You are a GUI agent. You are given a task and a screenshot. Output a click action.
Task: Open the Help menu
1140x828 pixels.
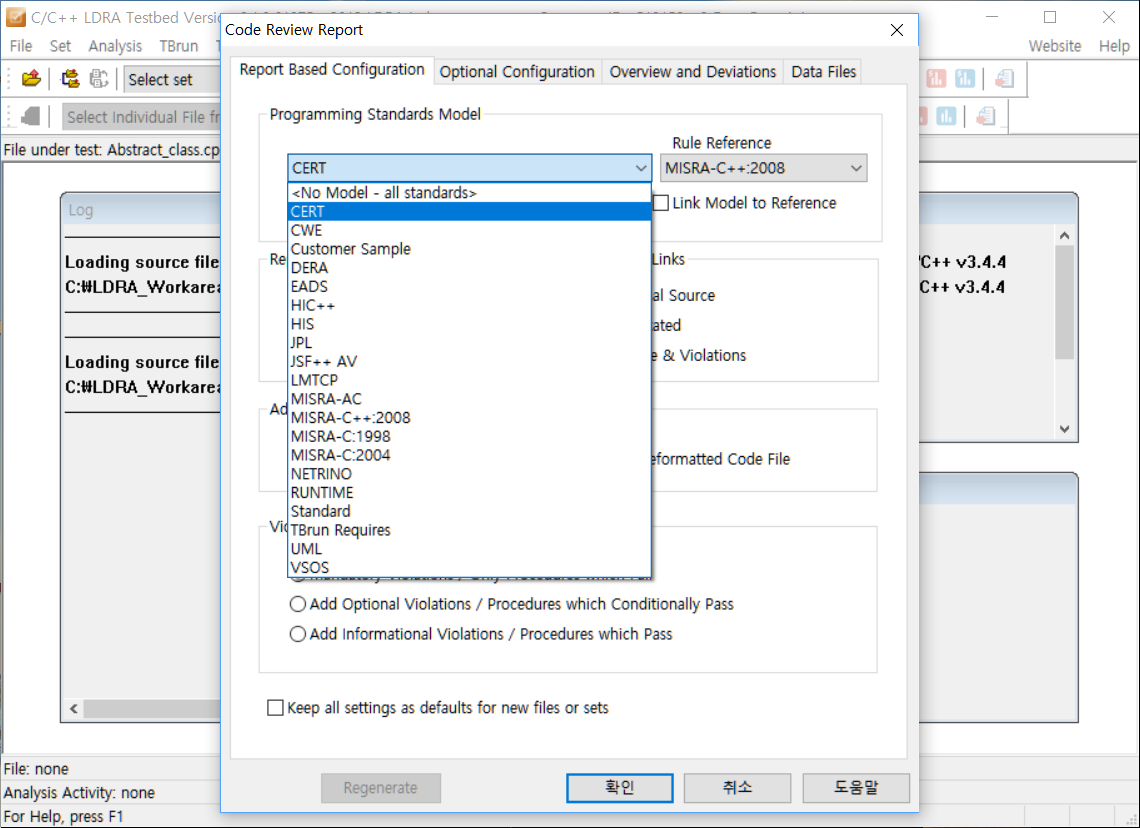point(1114,46)
